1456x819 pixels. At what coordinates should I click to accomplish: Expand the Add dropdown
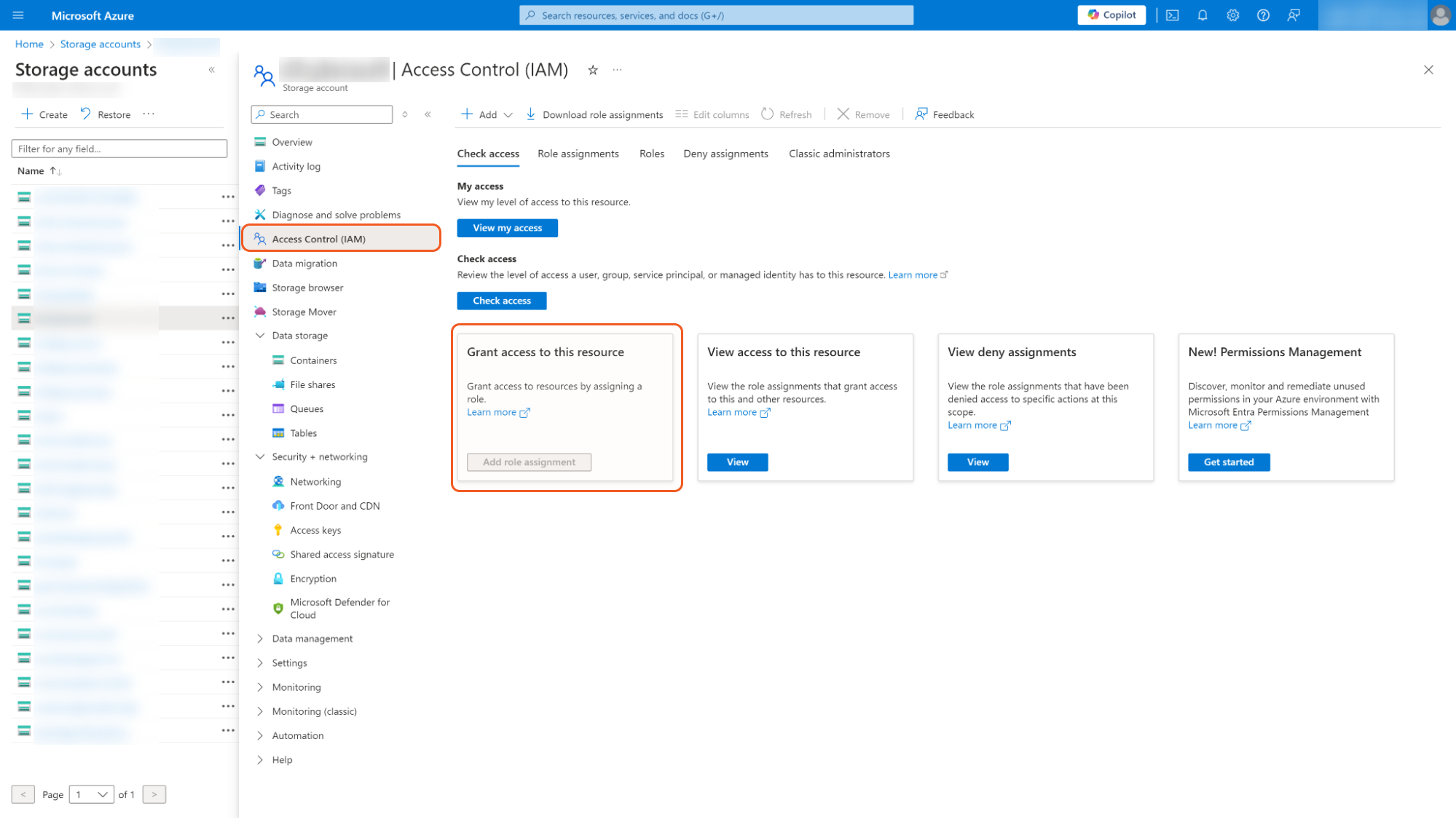[x=508, y=115]
